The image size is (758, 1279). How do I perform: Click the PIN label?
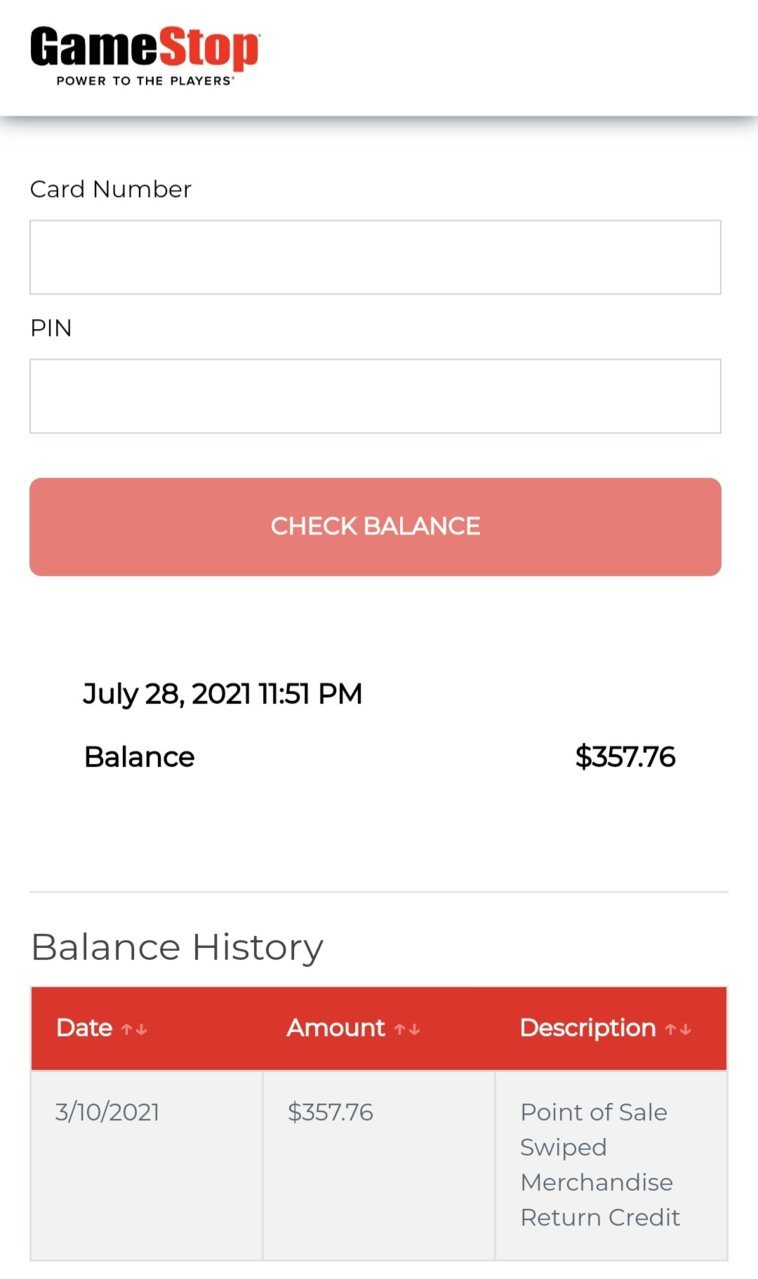(x=51, y=328)
